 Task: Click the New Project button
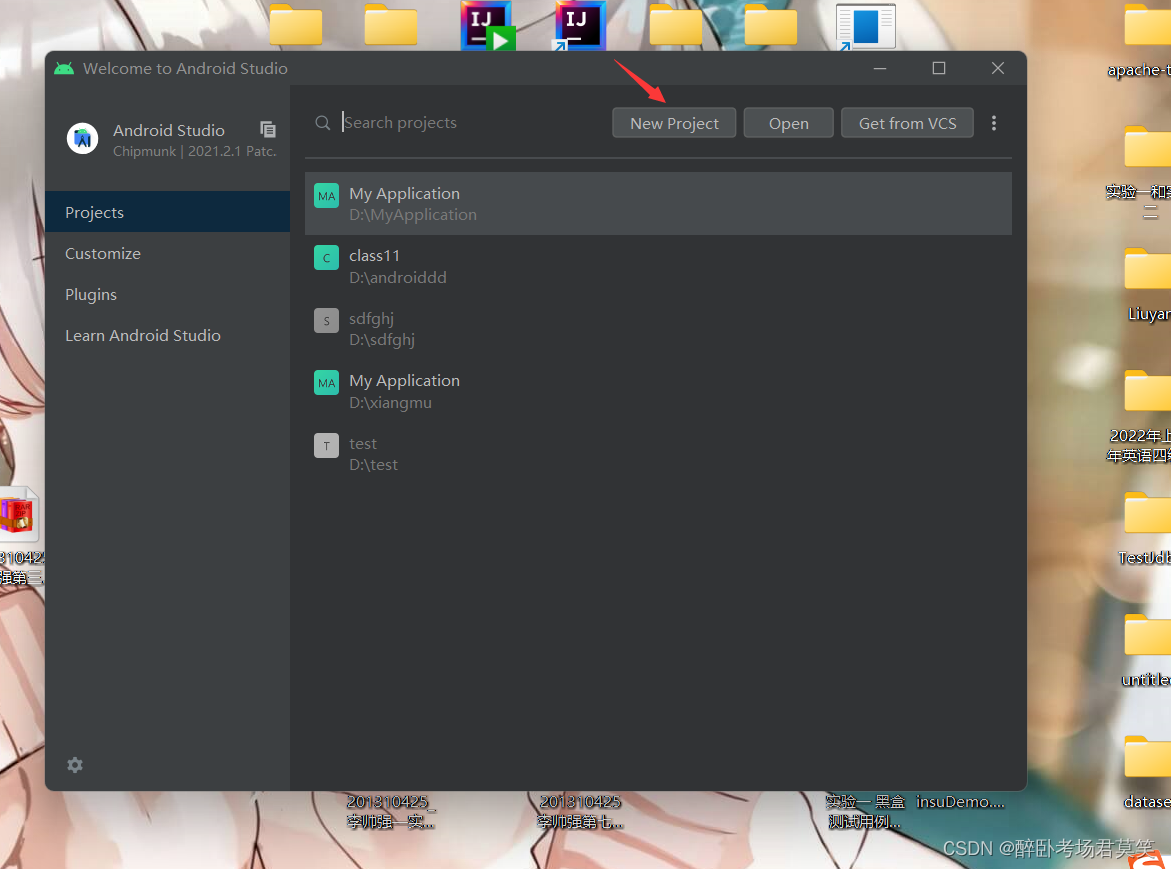coord(674,123)
